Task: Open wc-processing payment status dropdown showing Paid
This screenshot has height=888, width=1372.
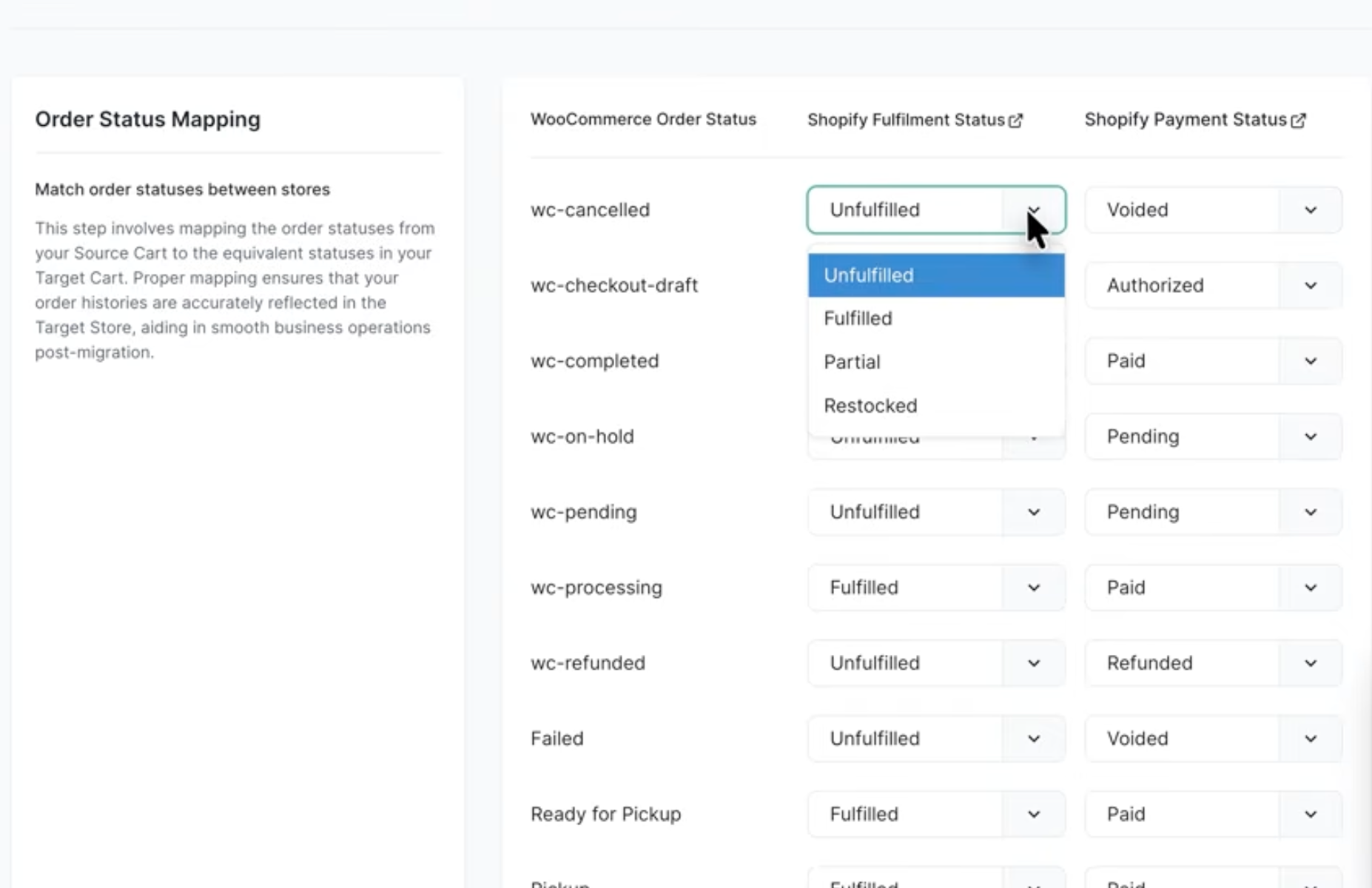Action: coord(1213,588)
